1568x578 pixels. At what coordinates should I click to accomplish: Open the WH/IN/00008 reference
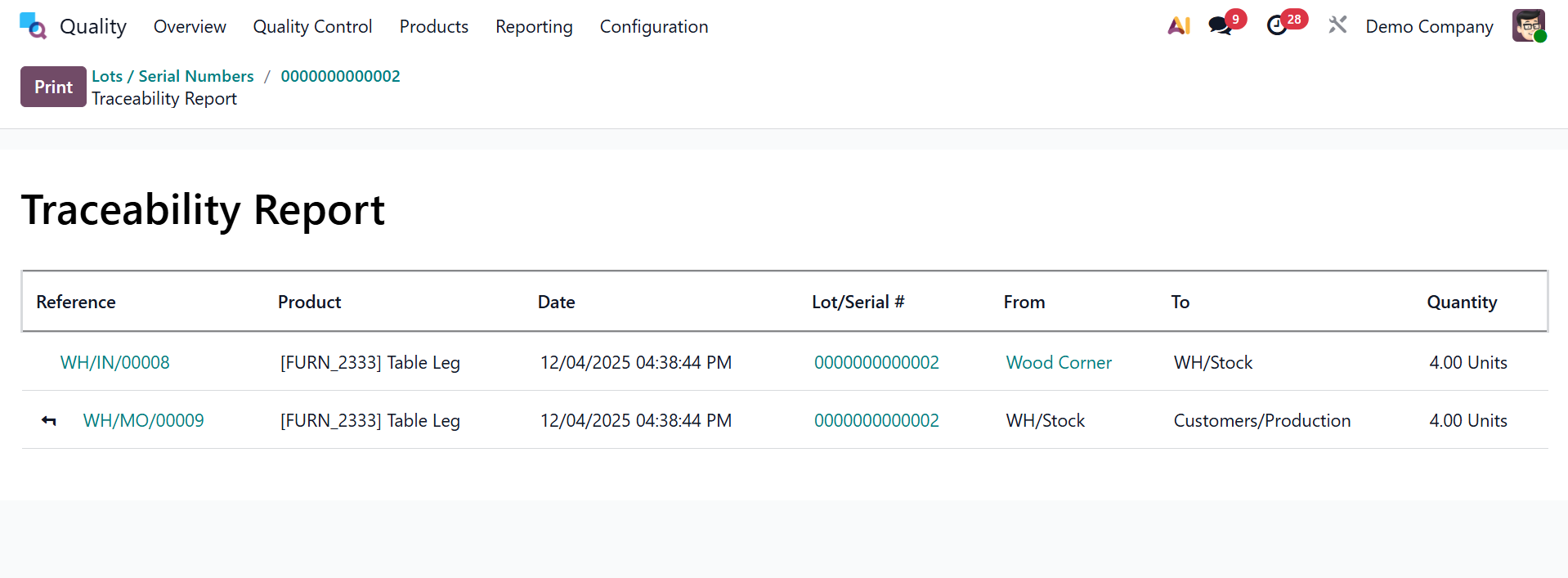(x=115, y=362)
